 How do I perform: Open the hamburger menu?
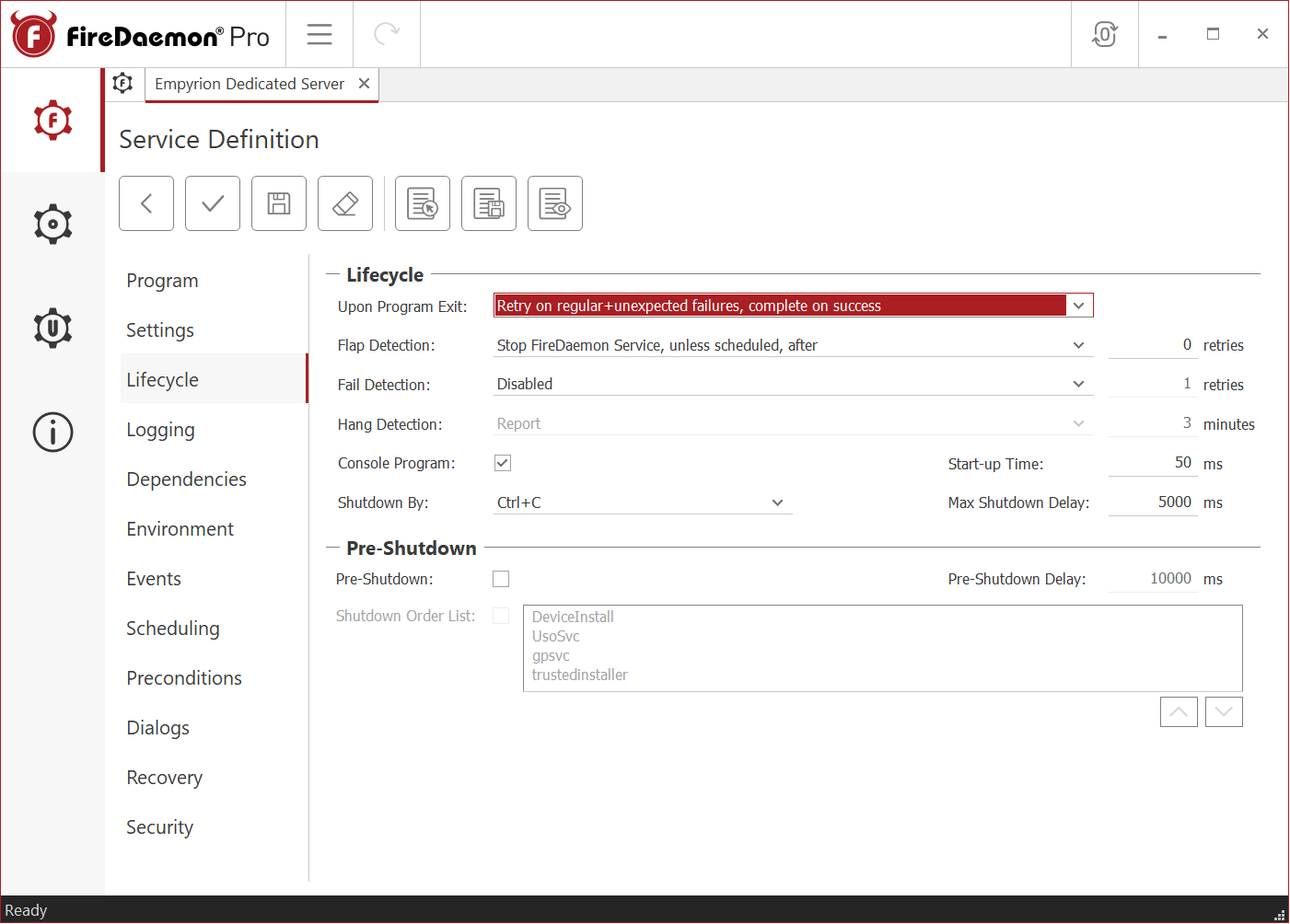coord(320,35)
